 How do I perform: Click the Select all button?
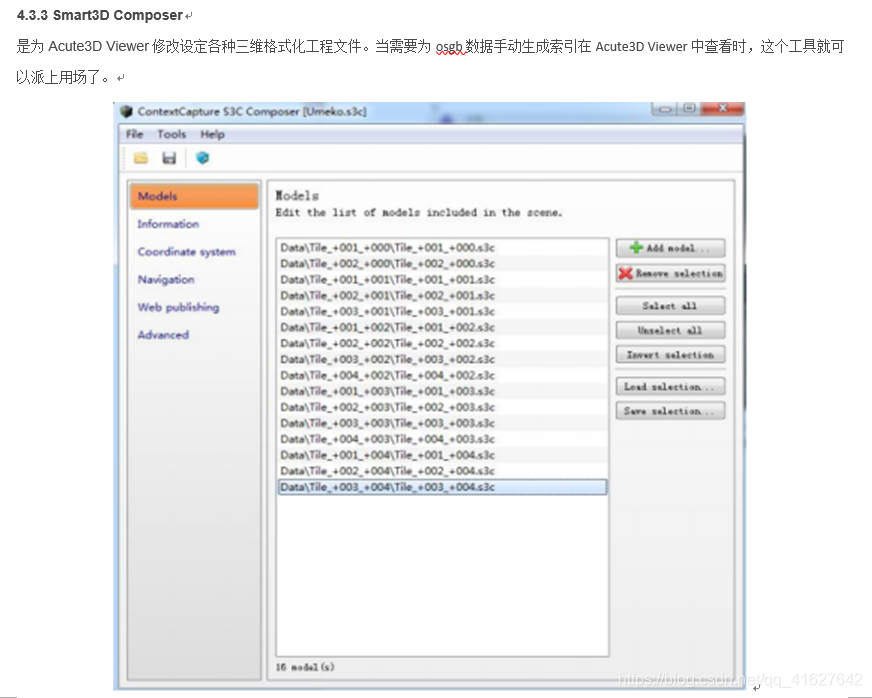(x=670, y=306)
